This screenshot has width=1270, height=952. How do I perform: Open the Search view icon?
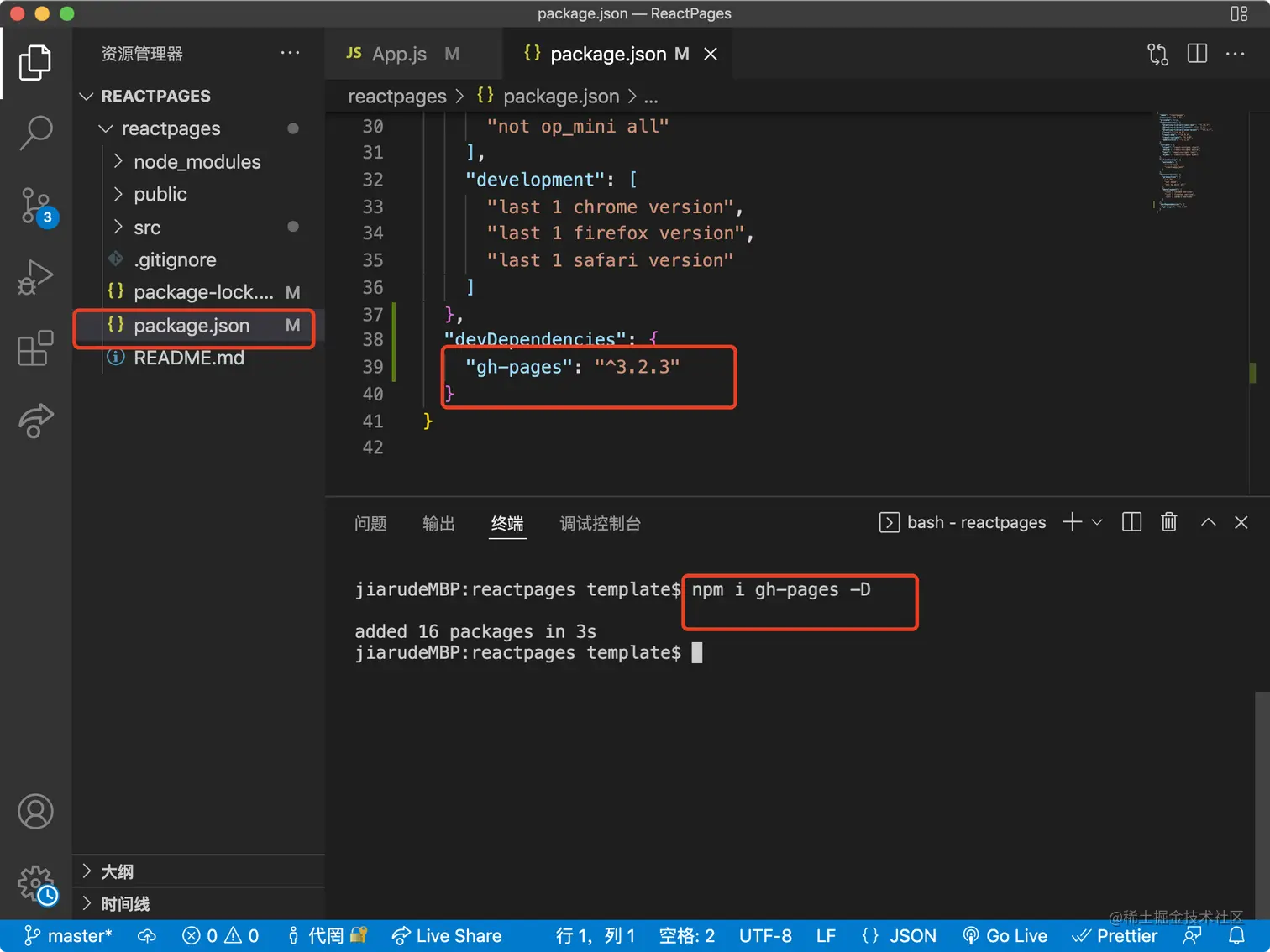[35, 133]
